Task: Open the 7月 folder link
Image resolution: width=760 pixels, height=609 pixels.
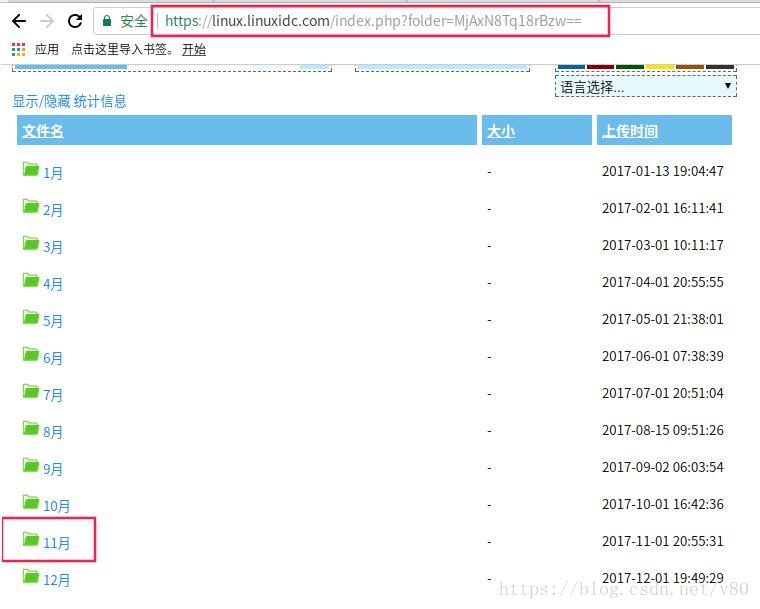Action: point(53,395)
